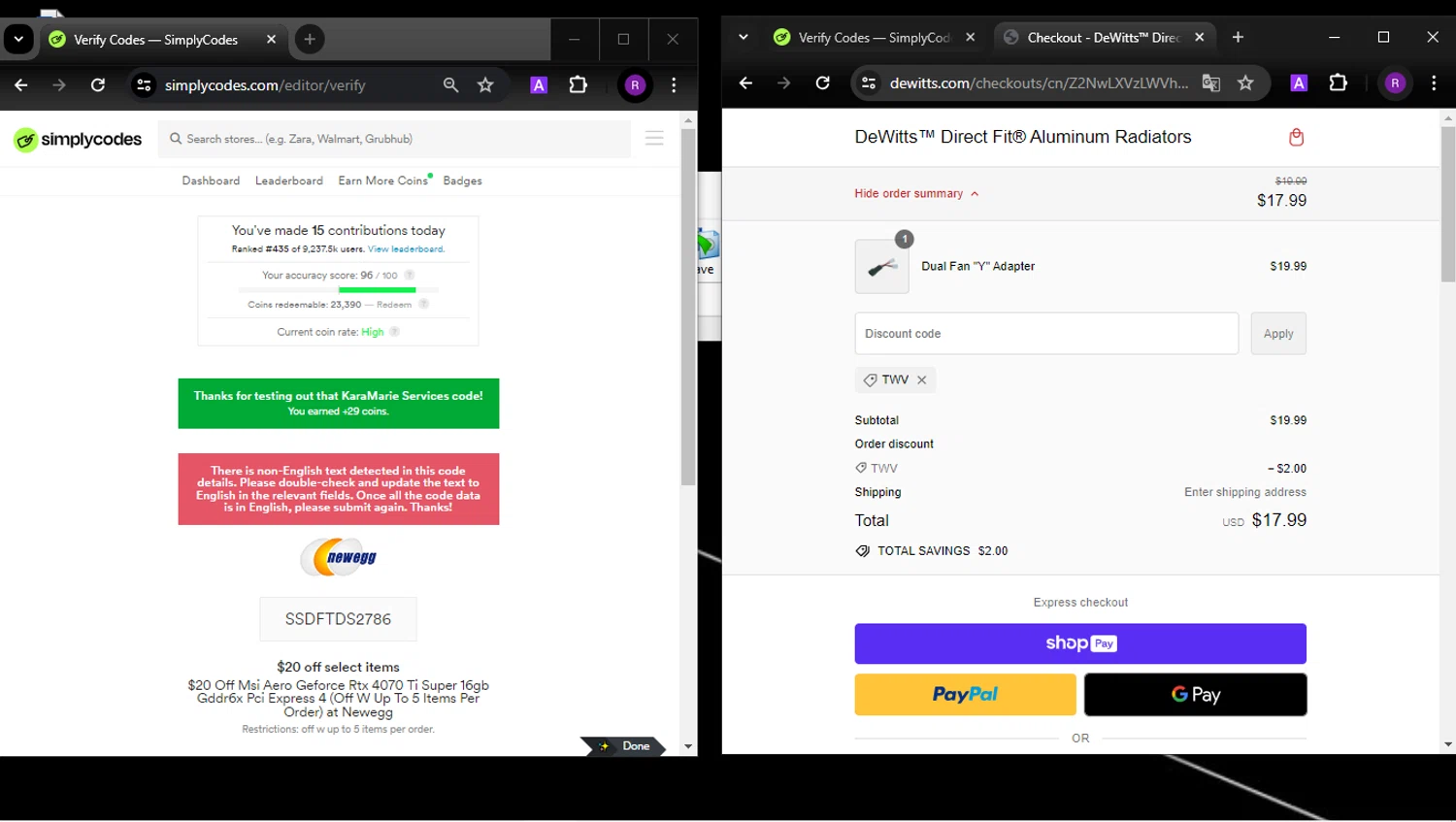
Task: Click the Redeem coins link
Action: (x=394, y=305)
